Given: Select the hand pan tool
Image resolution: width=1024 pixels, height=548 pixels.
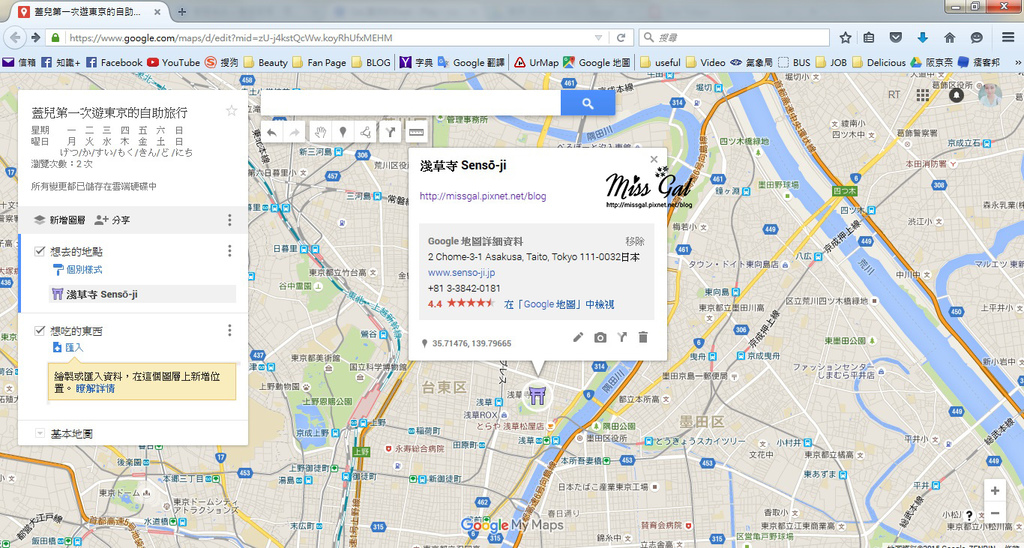Looking at the screenshot, I should click(319, 133).
